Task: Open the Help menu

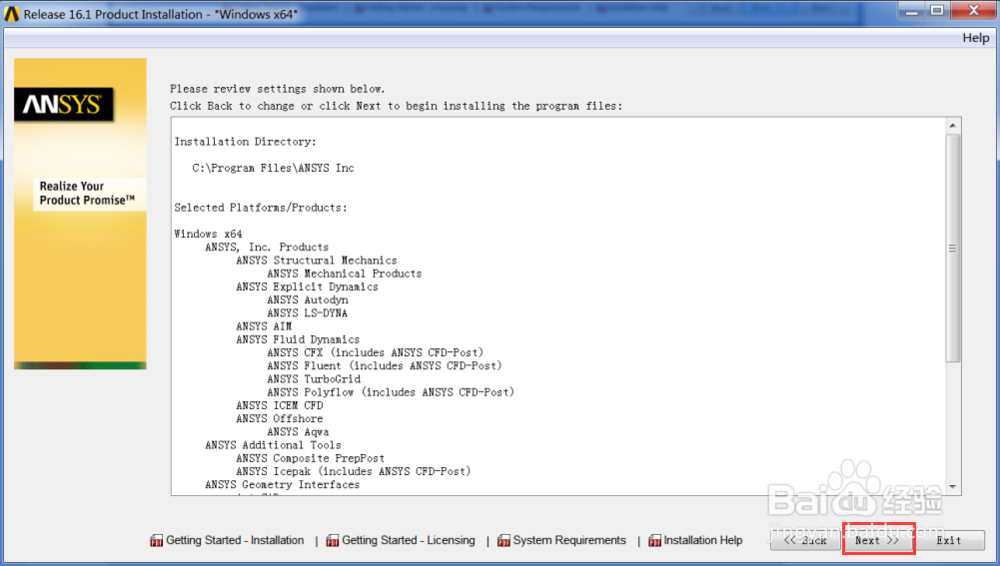Action: click(976, 38)
